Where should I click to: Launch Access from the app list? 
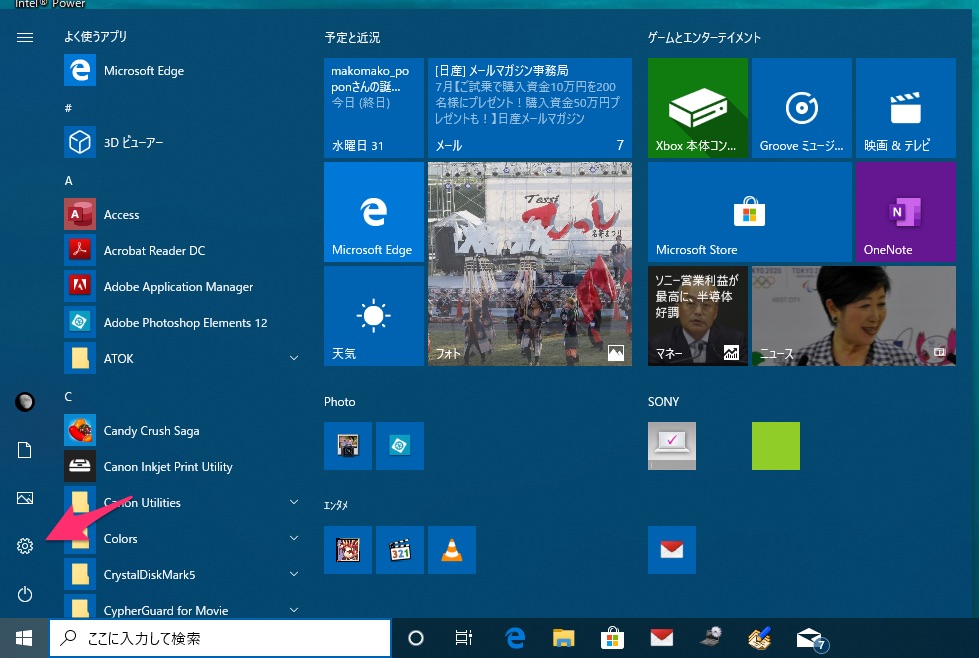click(x=184, y=215)
